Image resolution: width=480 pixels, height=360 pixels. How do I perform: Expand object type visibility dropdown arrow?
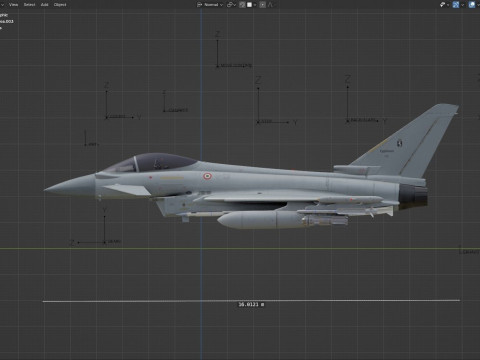[448, 5]
